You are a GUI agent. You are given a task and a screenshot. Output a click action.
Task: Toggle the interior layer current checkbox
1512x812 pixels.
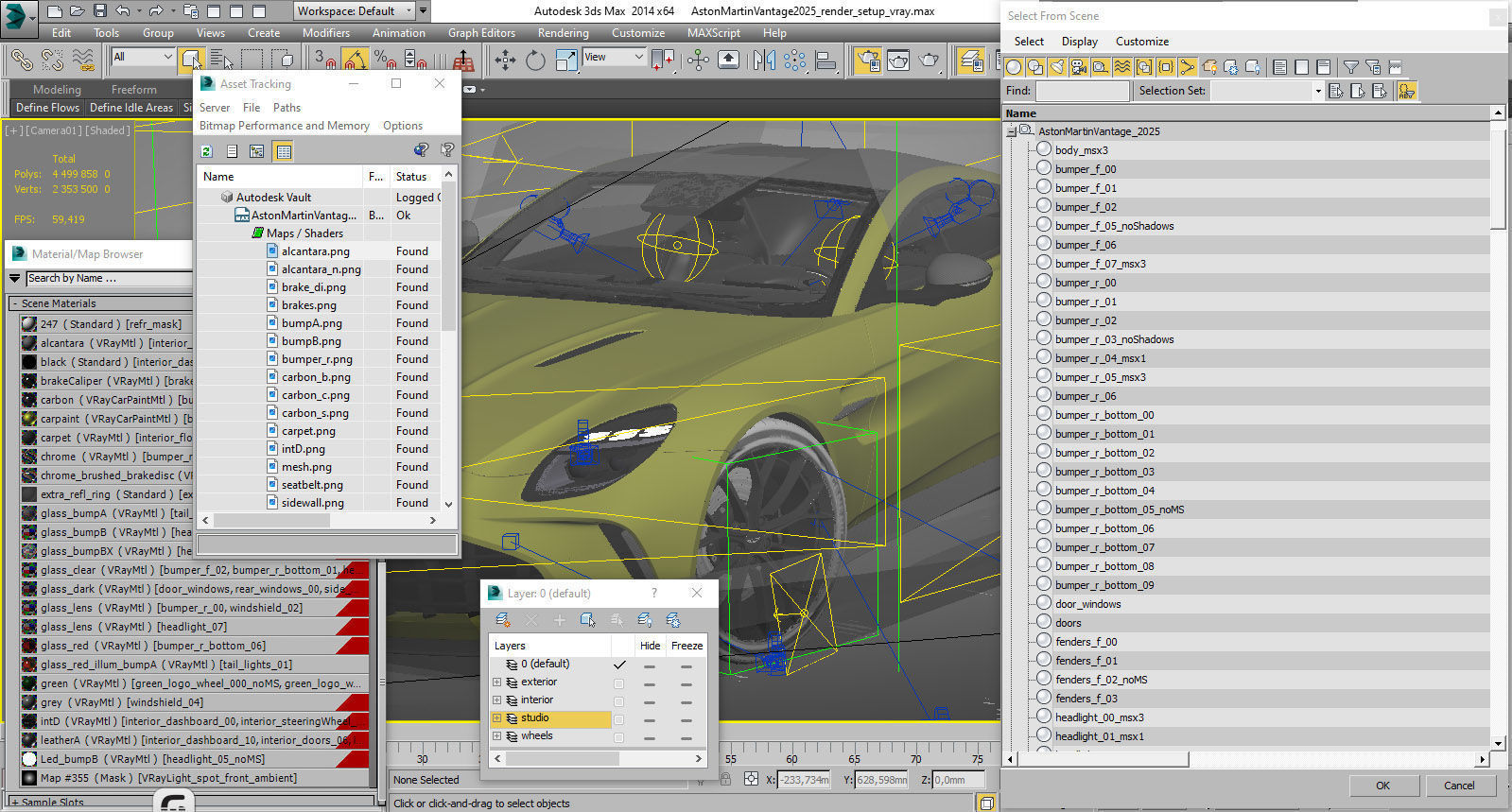tap(618, 700)
